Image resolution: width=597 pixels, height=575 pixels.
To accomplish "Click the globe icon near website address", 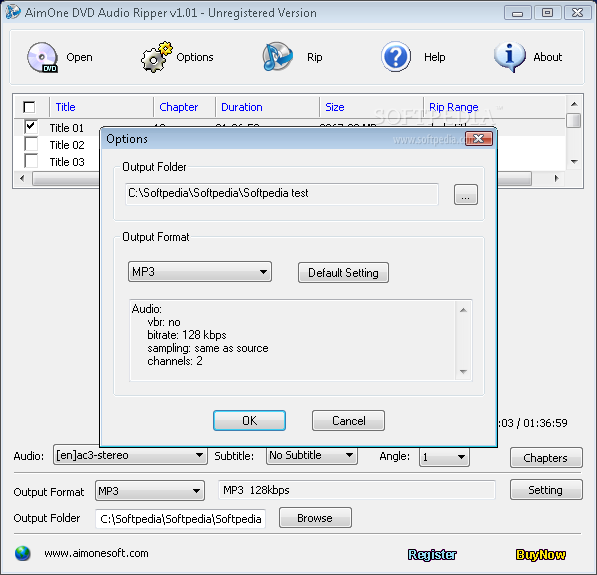I will [x=22, y=553].
